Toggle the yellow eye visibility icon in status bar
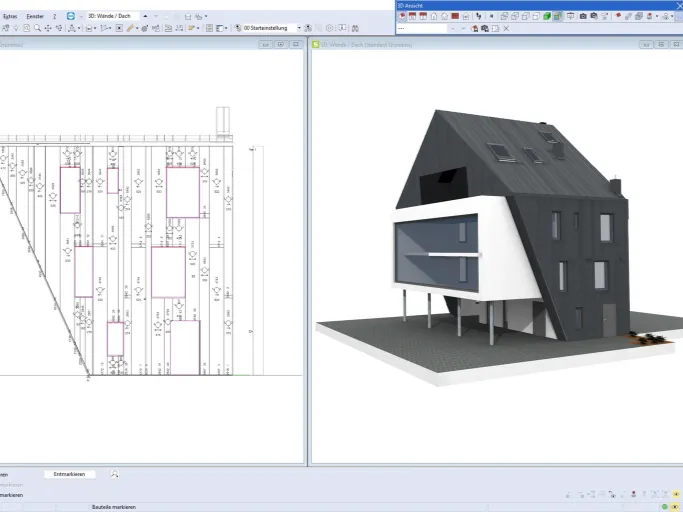 [676, 495]
